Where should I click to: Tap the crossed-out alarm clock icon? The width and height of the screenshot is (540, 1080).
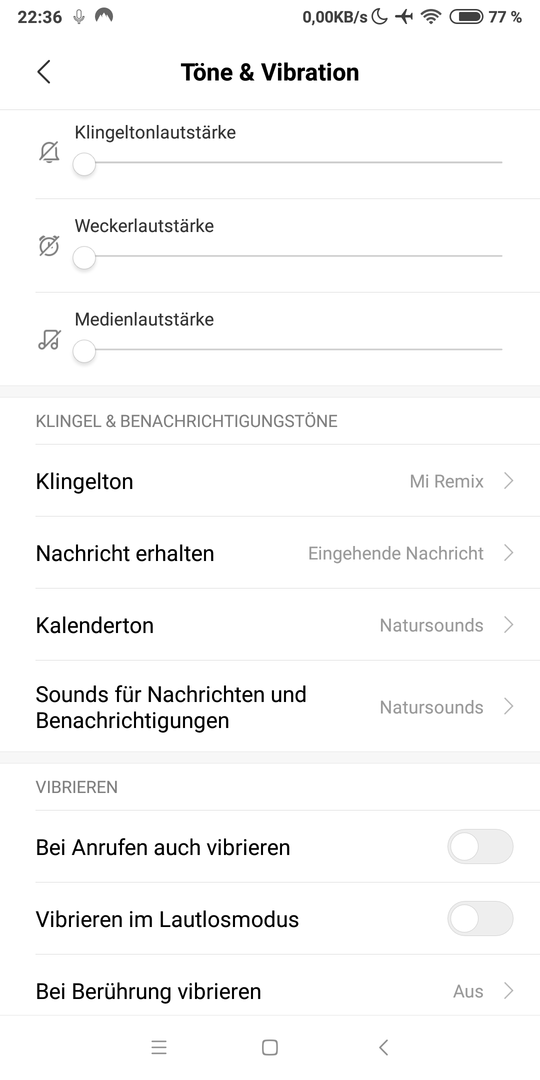[49, 246]
